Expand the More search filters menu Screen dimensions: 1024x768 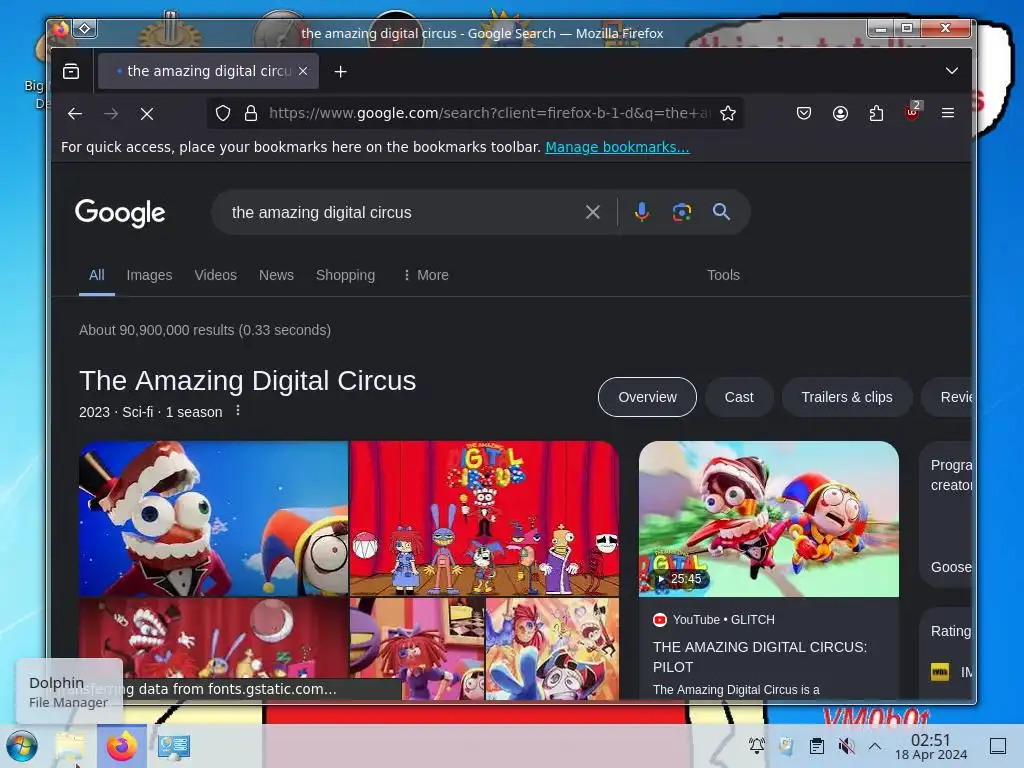425,275
